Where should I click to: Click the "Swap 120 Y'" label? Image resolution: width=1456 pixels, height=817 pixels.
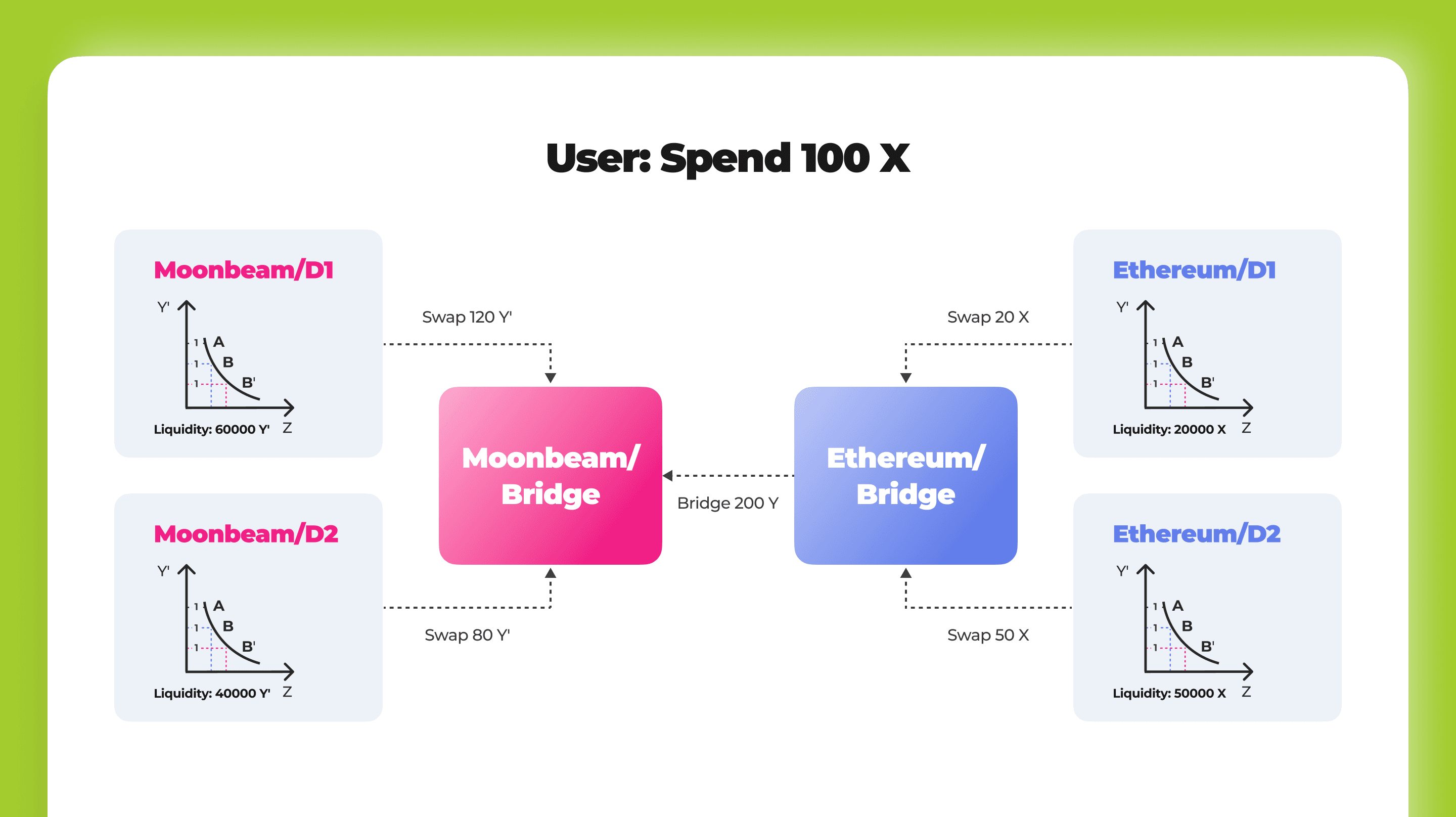coord(467,317)
